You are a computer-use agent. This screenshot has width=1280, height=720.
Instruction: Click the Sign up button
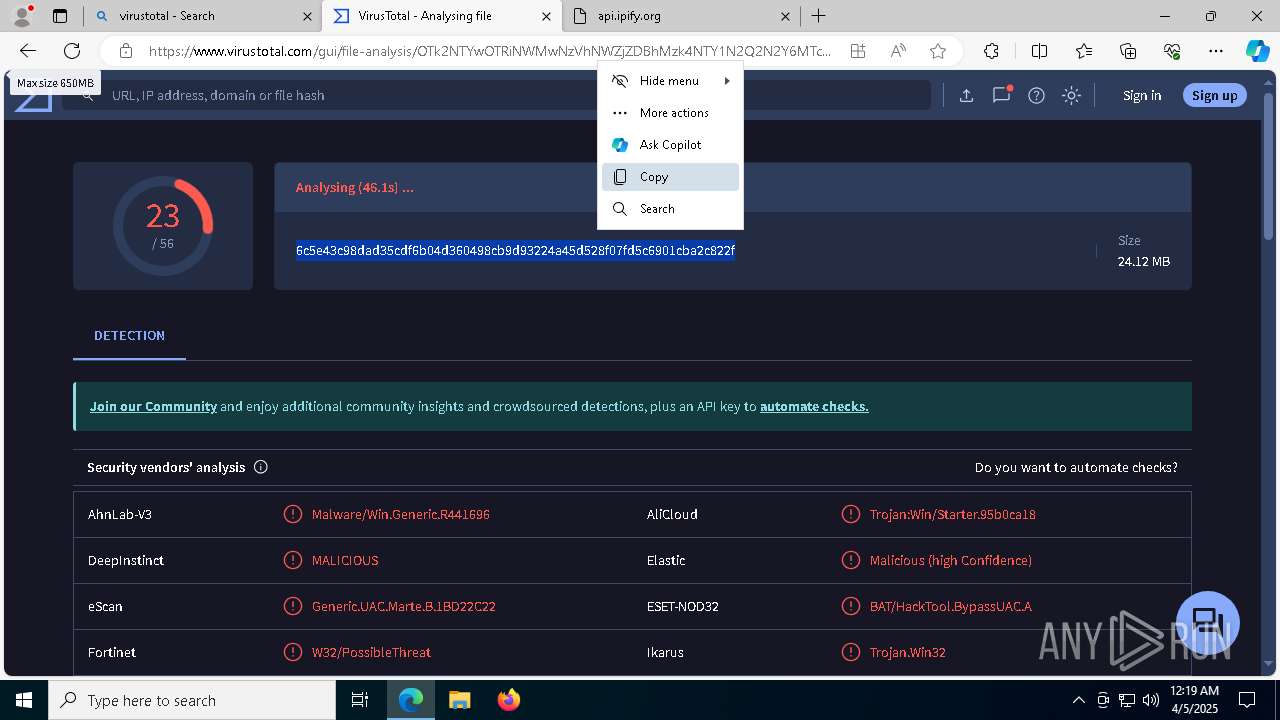click(1214, 95)
